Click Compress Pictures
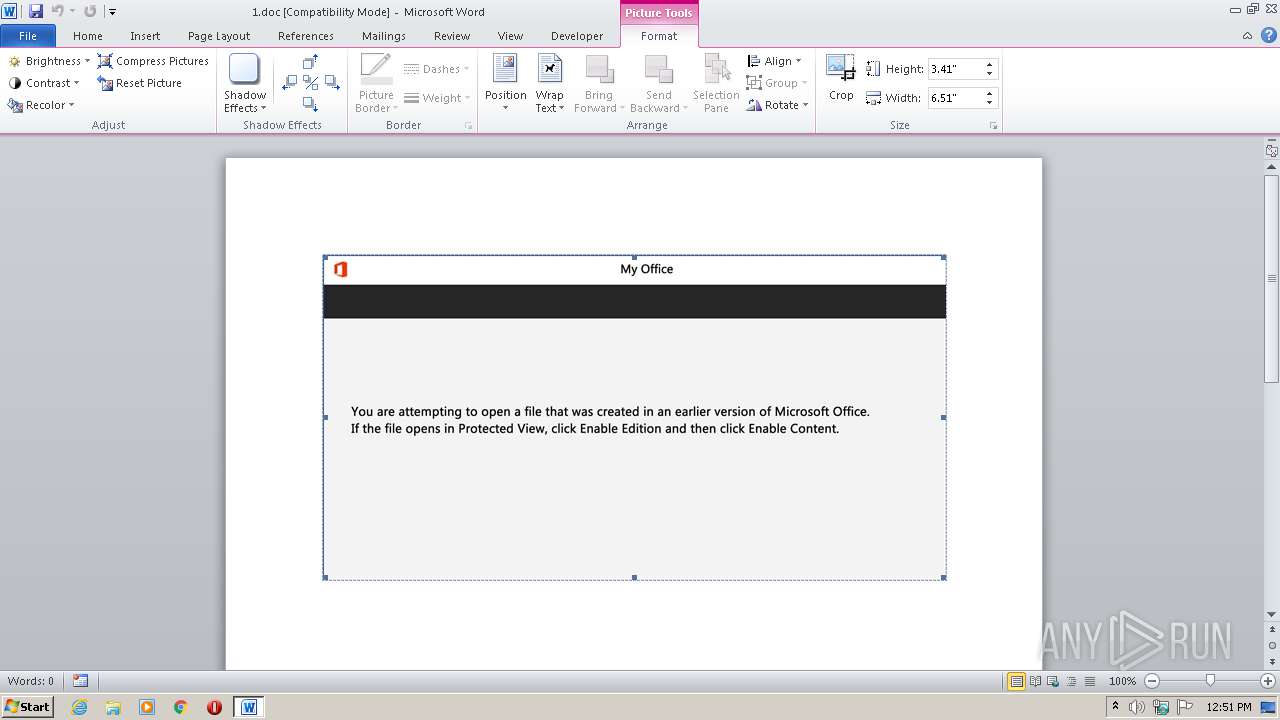Screen dimensions: 1280x720 pyautogui.click(x=153, y=61)
